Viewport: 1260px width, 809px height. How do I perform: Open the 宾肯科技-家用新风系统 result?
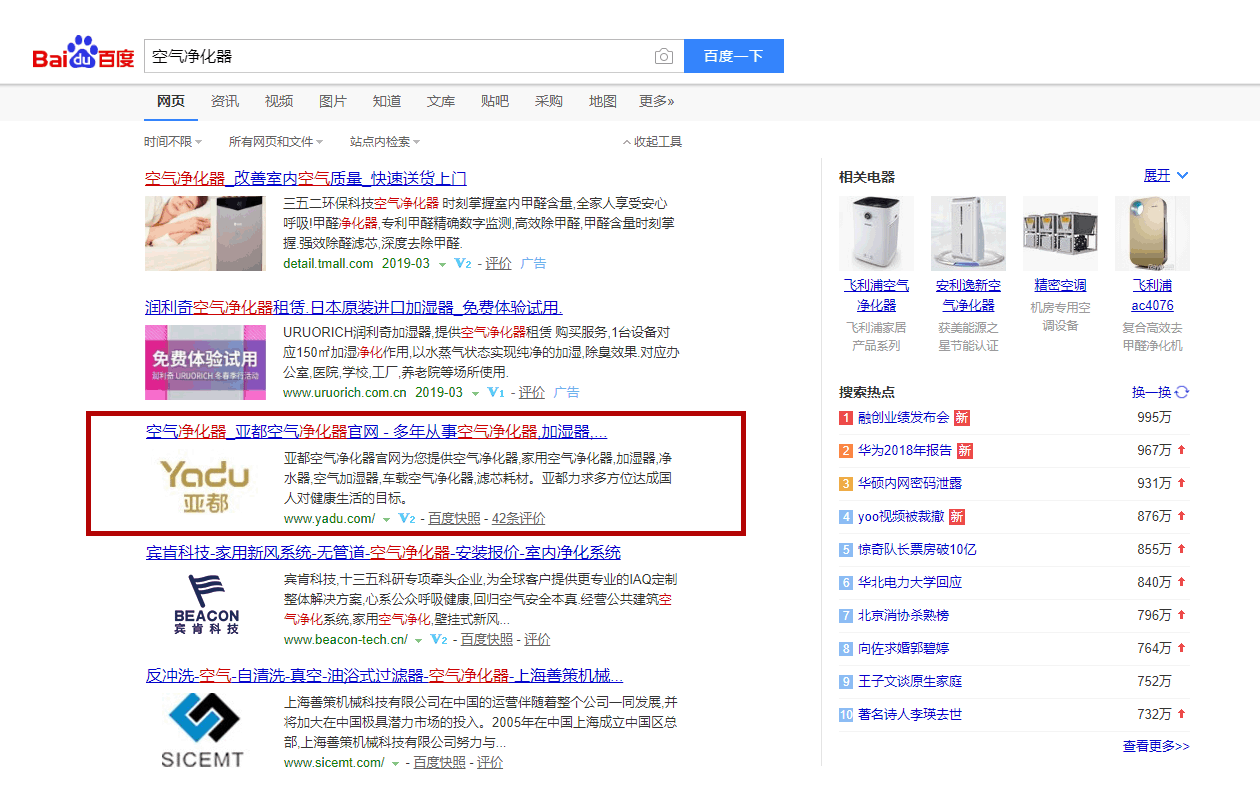click(x=383, y=552)
